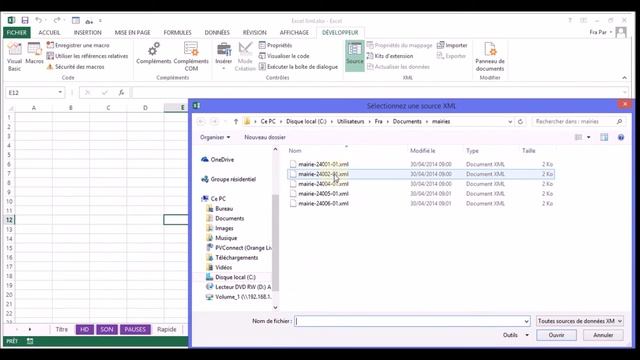Start Enregistrer une macro

click(x=78, y=45)
